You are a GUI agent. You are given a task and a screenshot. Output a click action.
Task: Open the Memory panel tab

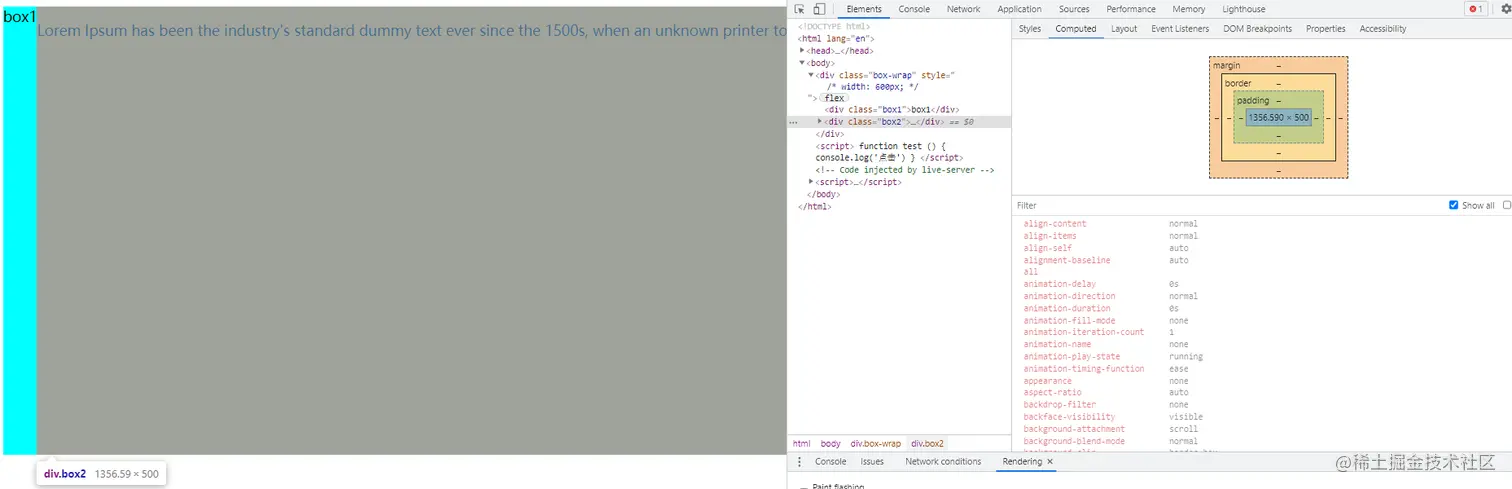(1189, 9)
